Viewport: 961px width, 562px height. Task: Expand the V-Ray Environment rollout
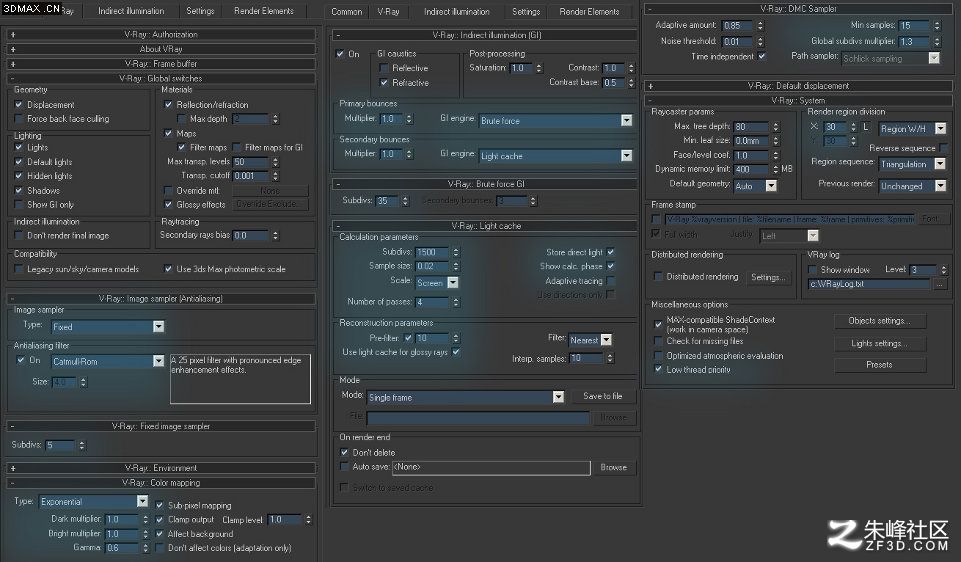161,468
